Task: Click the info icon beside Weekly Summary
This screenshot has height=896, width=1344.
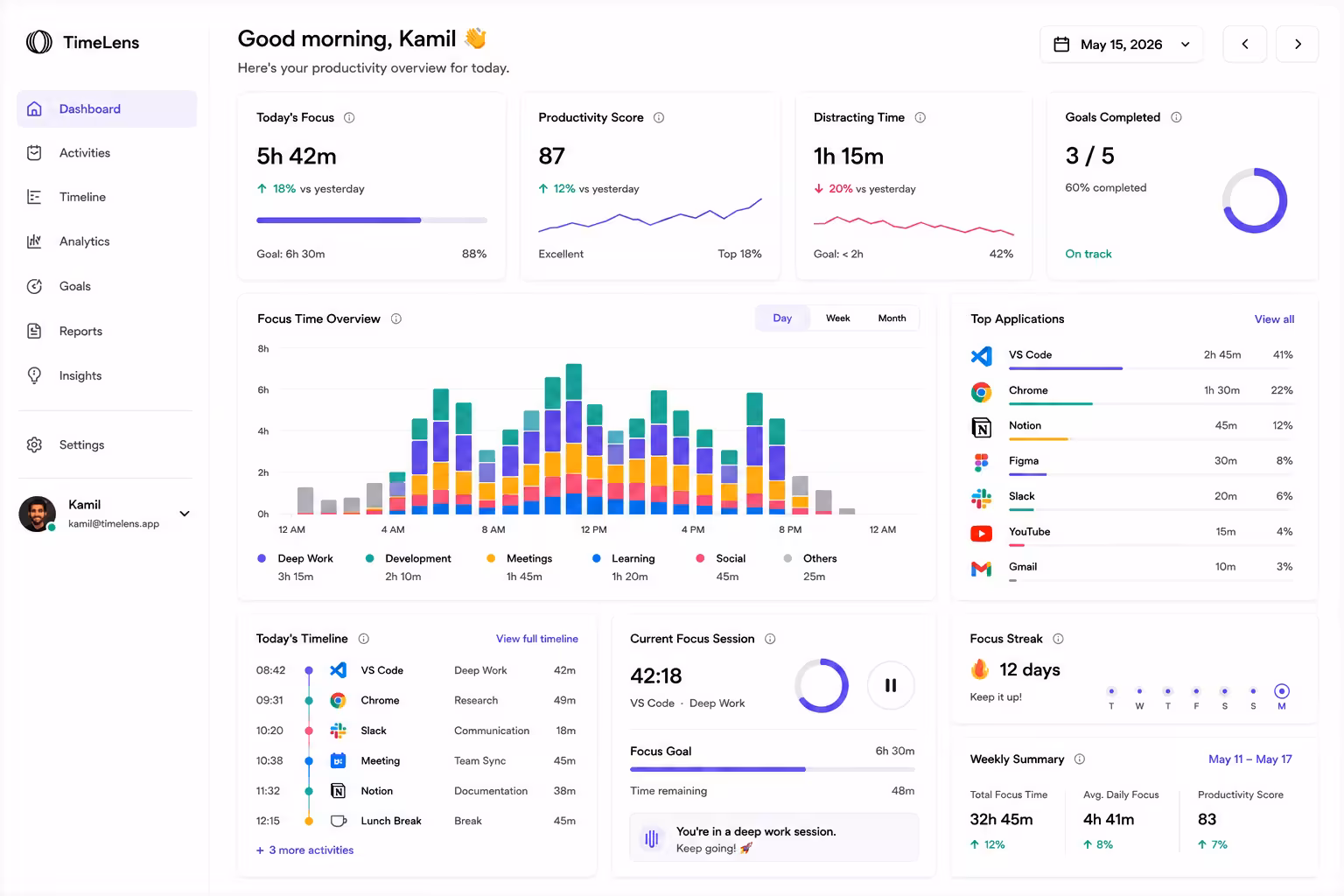Action: coord(1079,759)
